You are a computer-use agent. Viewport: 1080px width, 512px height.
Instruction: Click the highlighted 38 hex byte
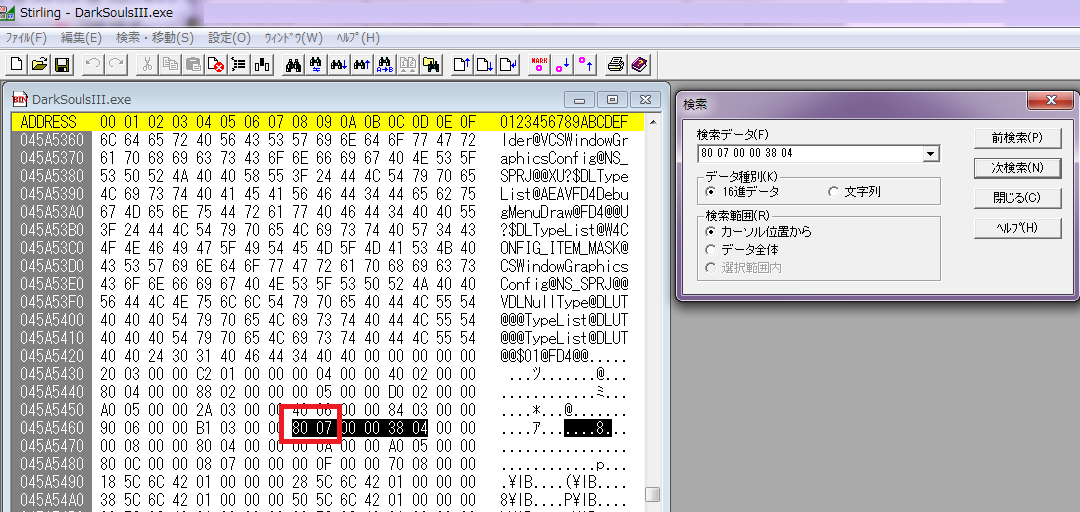[x=396, y=427]
